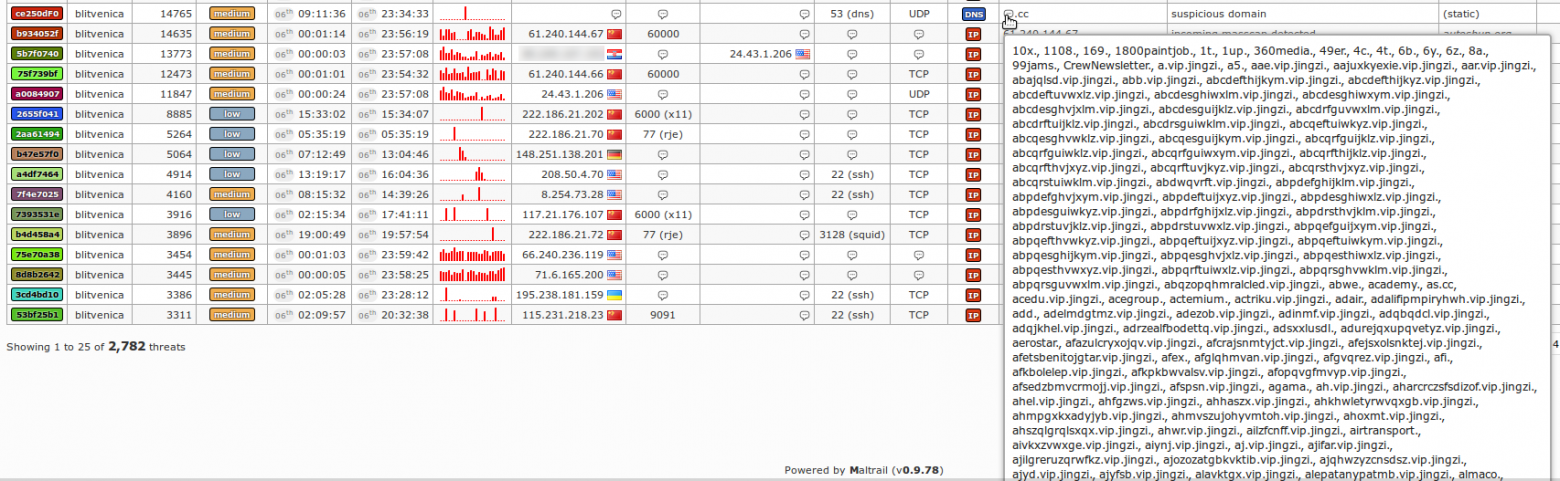
Task: Click the Ukraine flag beside 195.238.181.159
Action: click(x=615, y=294)
